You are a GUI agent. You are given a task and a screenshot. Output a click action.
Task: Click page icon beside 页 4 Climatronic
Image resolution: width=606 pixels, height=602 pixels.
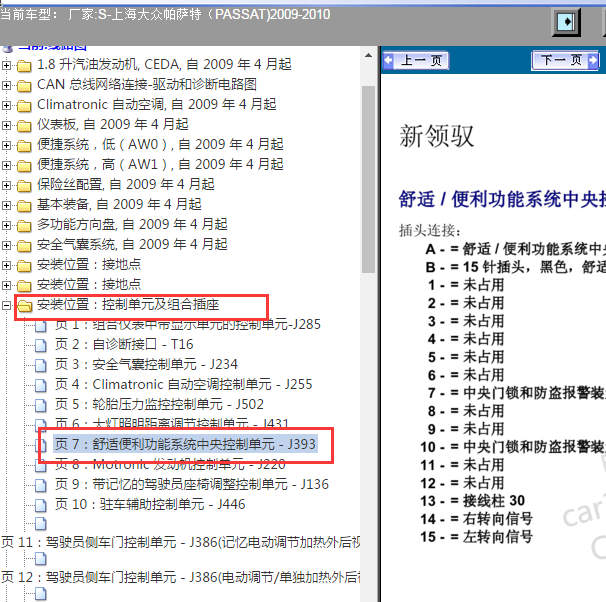41,385
